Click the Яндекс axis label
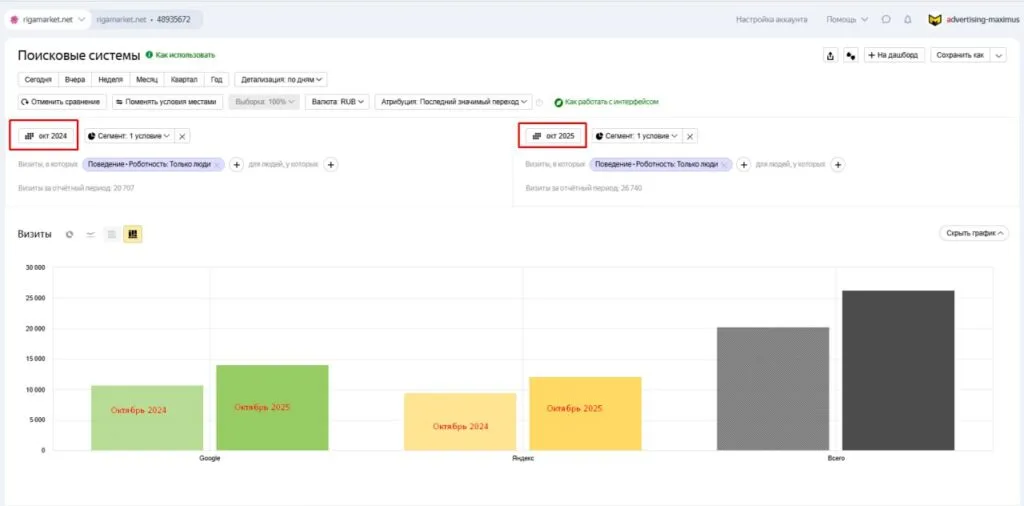This screenshot has height=506, width=1024. (x=522, y=458)
